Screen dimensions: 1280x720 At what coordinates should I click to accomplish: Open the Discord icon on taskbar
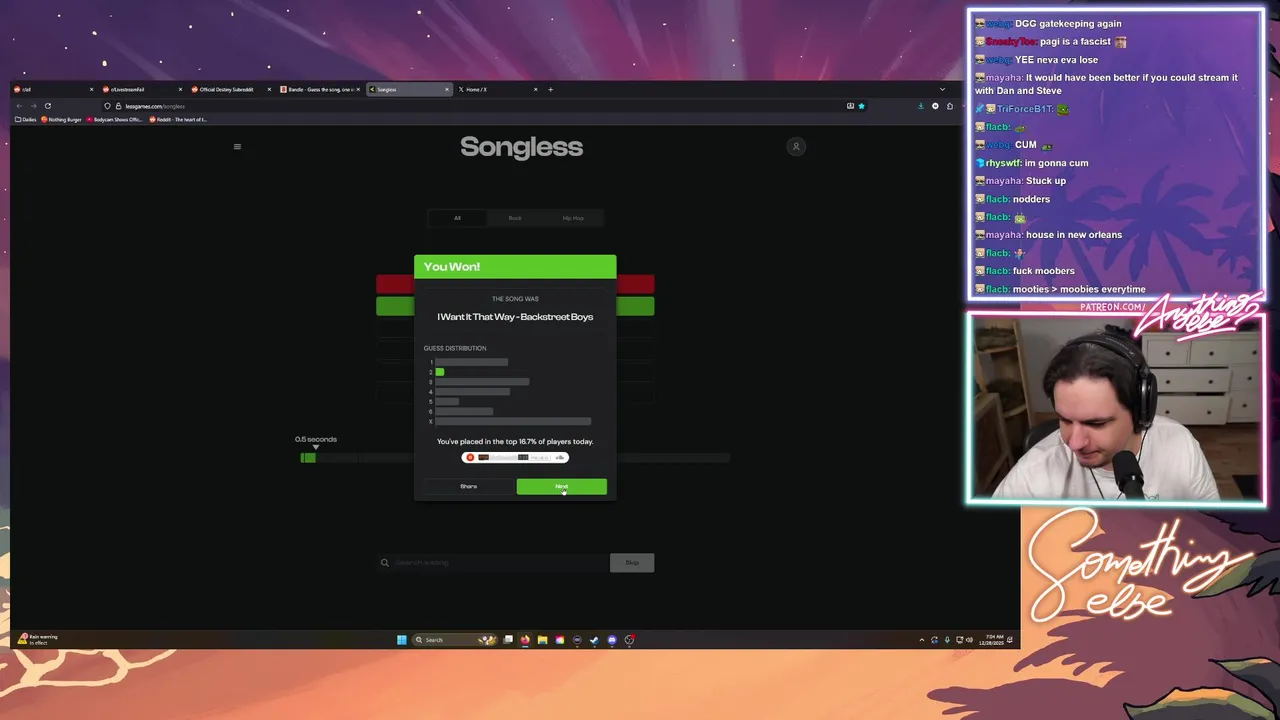tap(612, 640)
